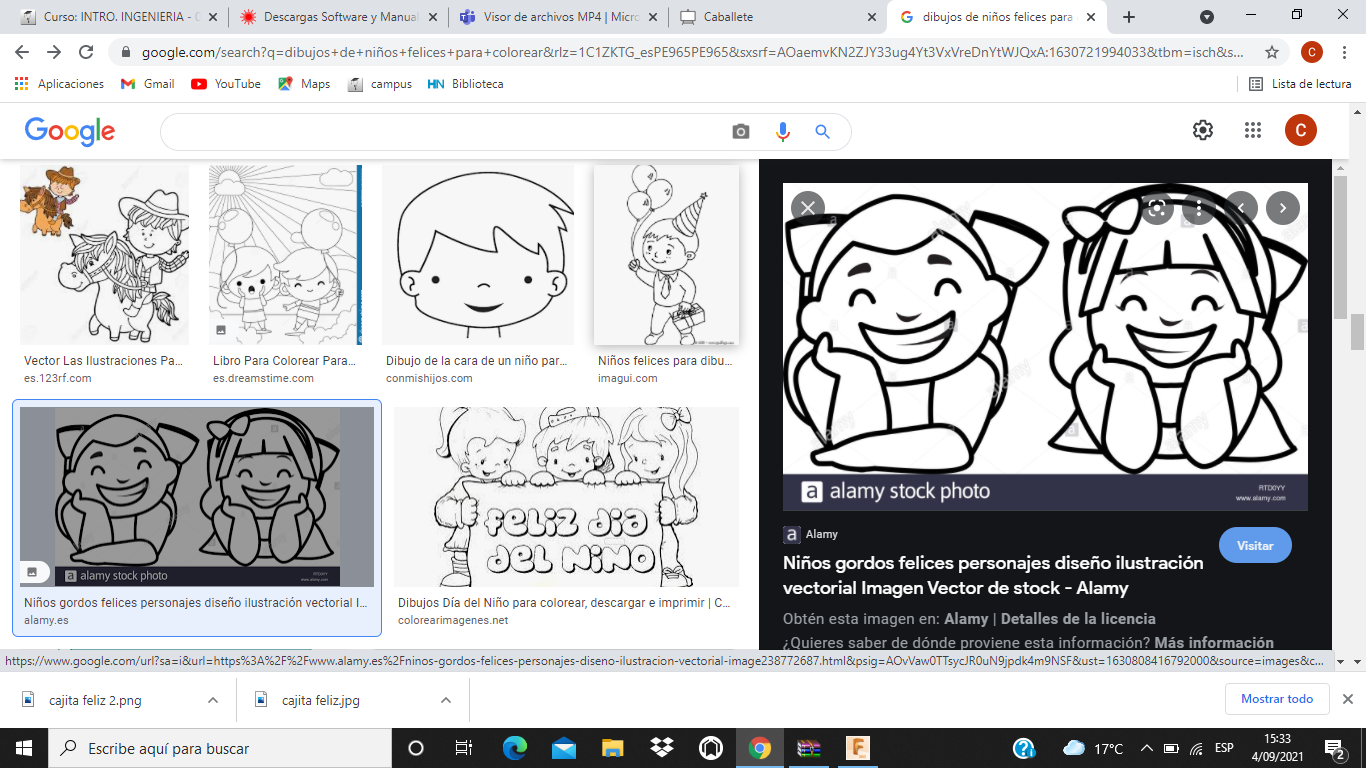Open the YouTube bookmark
Image resolution: width=1366 pixels, height=768 pixels.
(x=226, y=84)
